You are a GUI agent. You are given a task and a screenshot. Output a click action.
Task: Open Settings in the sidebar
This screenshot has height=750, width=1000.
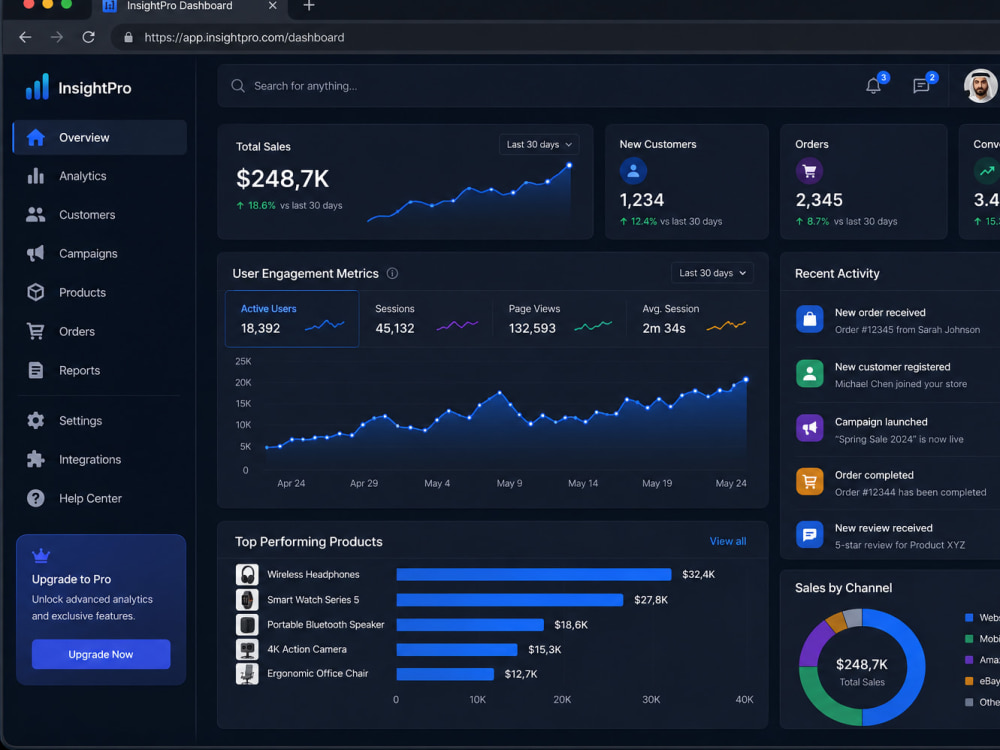99,421
